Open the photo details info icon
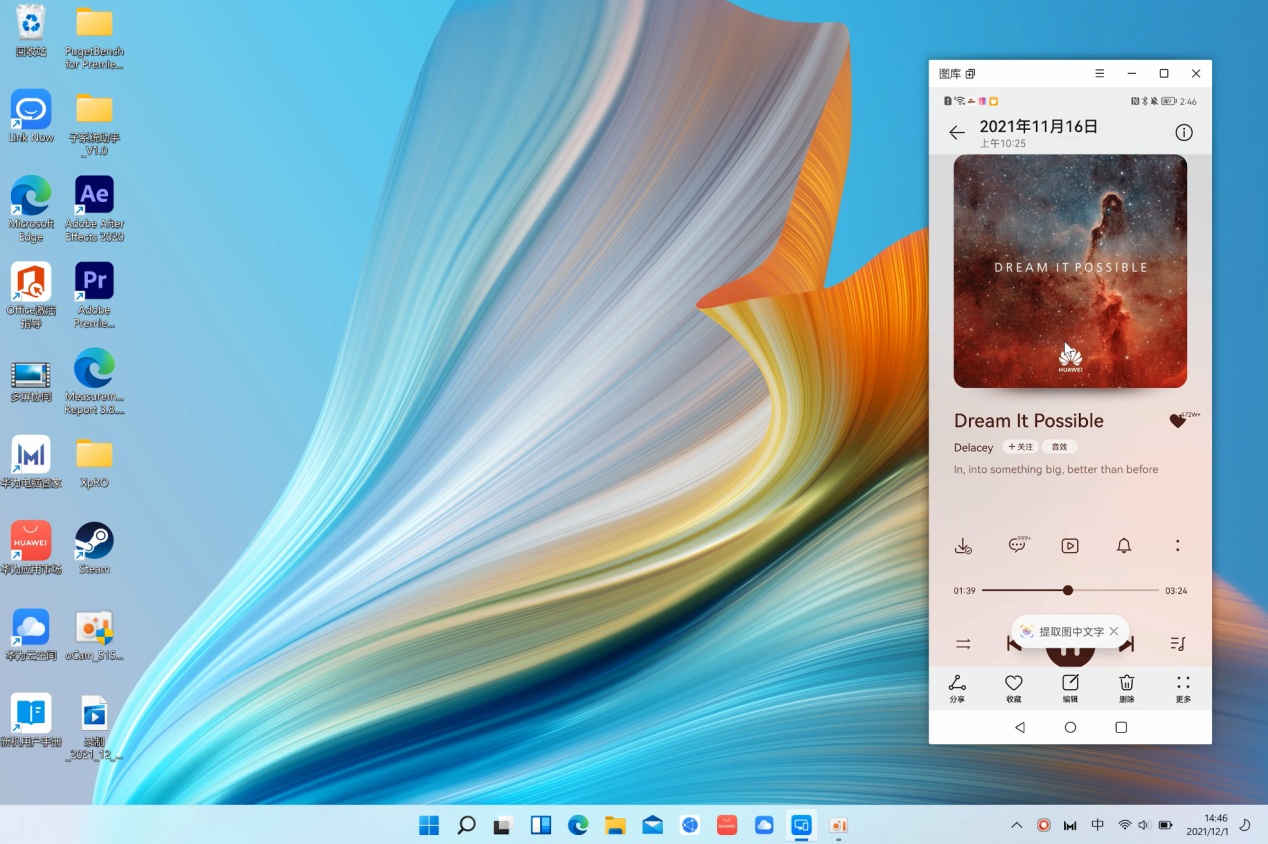This screenshot has width=1268, height=844. click(1184, 133)
